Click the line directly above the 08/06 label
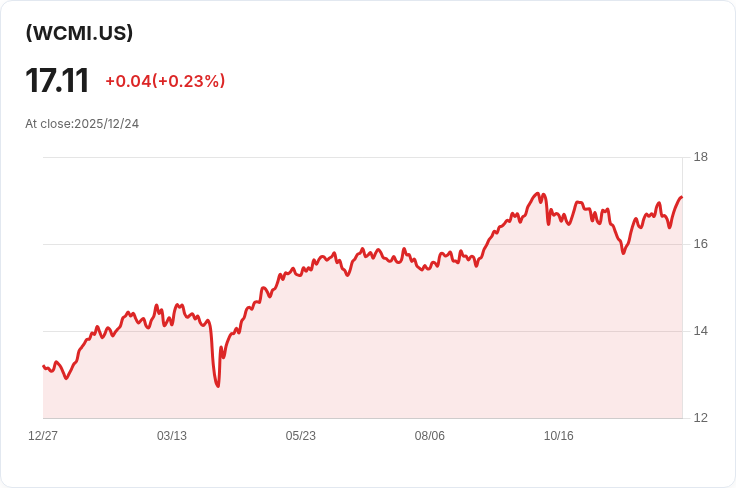 (429, 266)
